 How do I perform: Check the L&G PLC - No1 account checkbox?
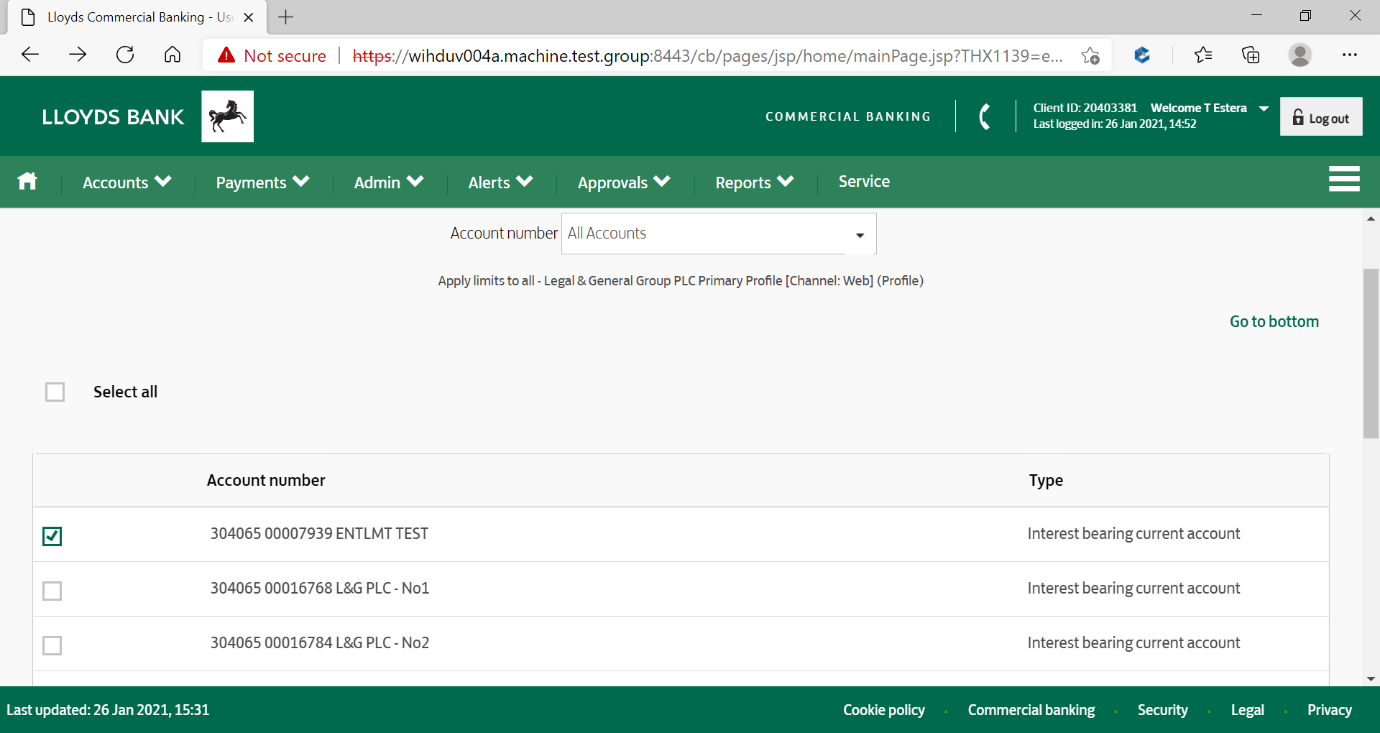click(x=52, y=591)
